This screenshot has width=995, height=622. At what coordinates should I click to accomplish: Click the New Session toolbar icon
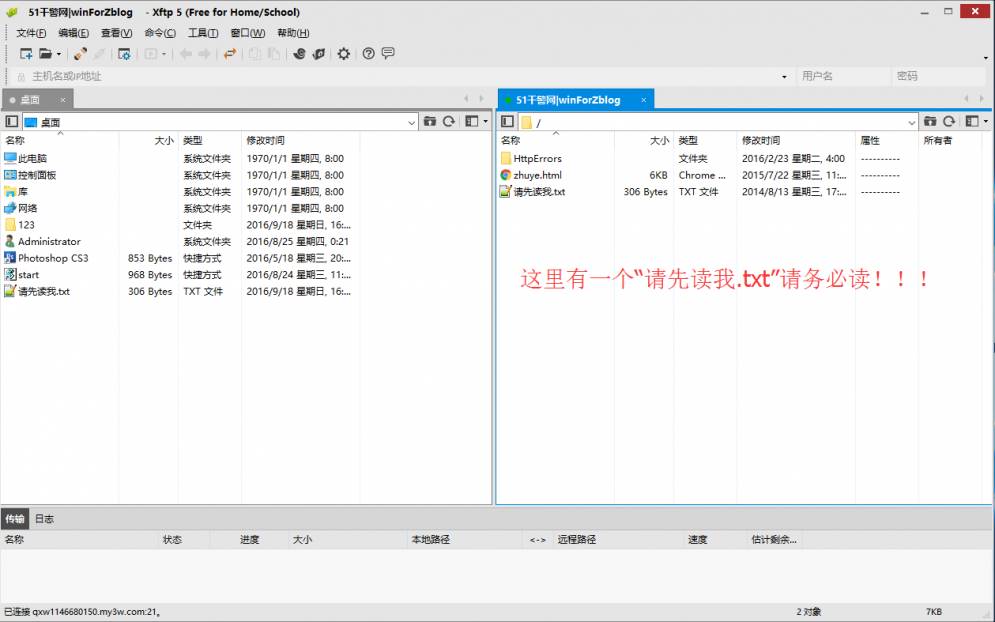pos(26,54)
